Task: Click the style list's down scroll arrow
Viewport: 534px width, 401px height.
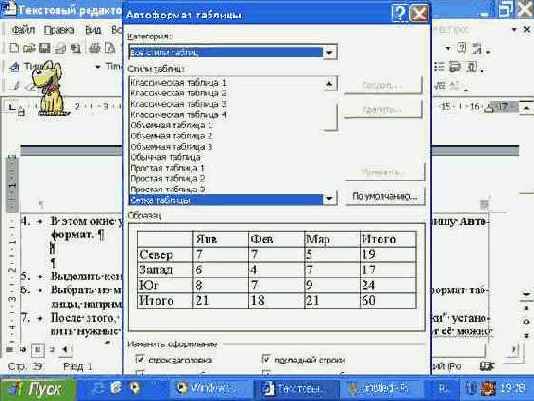Action: coord(329,198)
